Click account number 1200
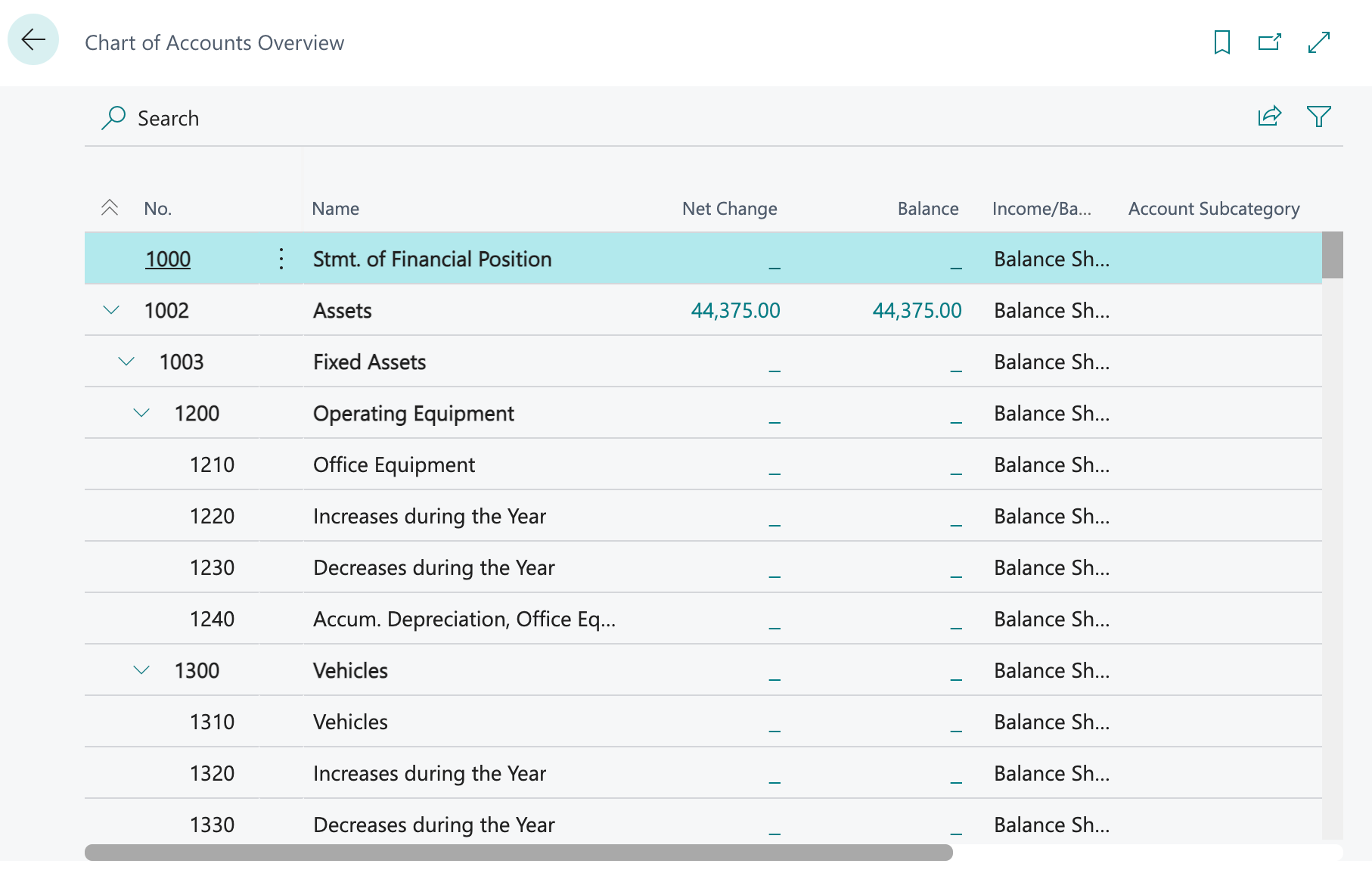The width and height of the screenshot is (1372, 876). click(197, 413)
